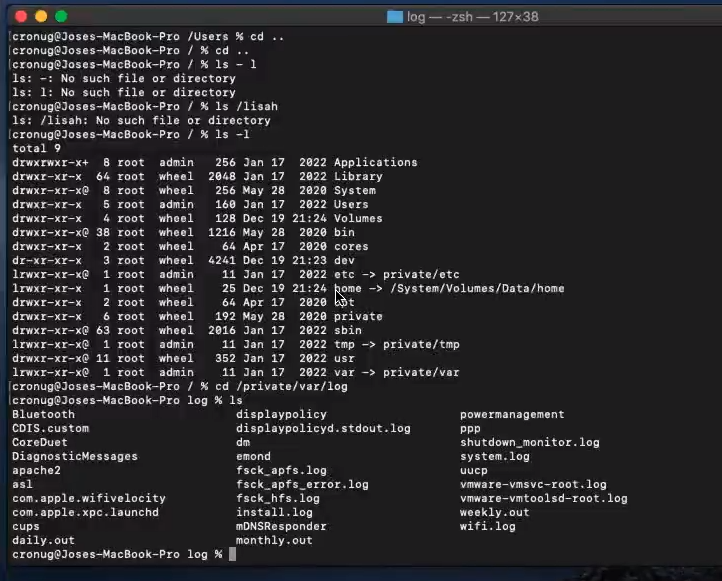Click the 'CoreDuet' entry
The width and height of the screenshot is (722, 581).
pos(40,442)
